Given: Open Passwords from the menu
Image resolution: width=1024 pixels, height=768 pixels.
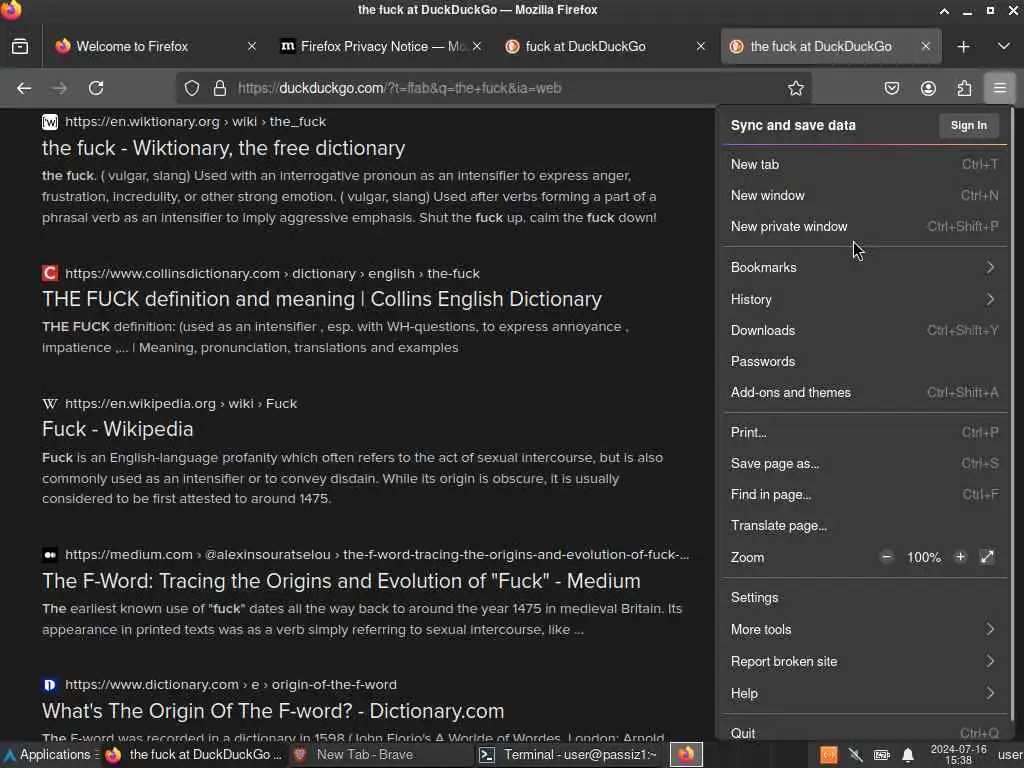Looking at the screenshot, I should coord(865,361).
